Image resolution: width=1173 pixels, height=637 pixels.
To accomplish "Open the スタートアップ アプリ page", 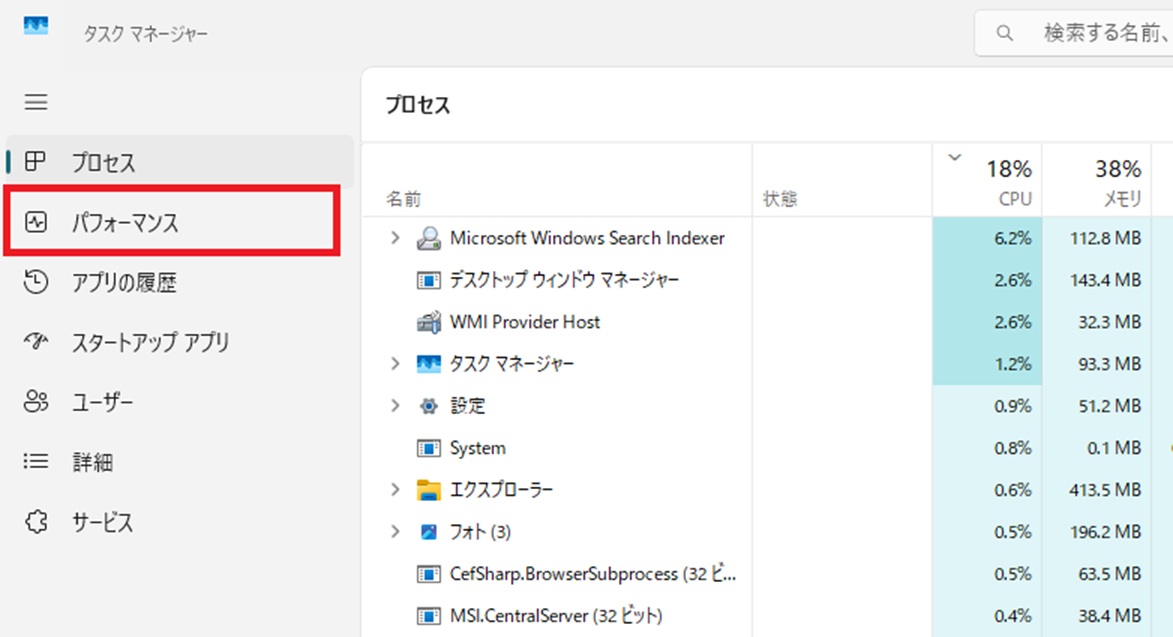I will pyautogui.click(x=180, y=342).
